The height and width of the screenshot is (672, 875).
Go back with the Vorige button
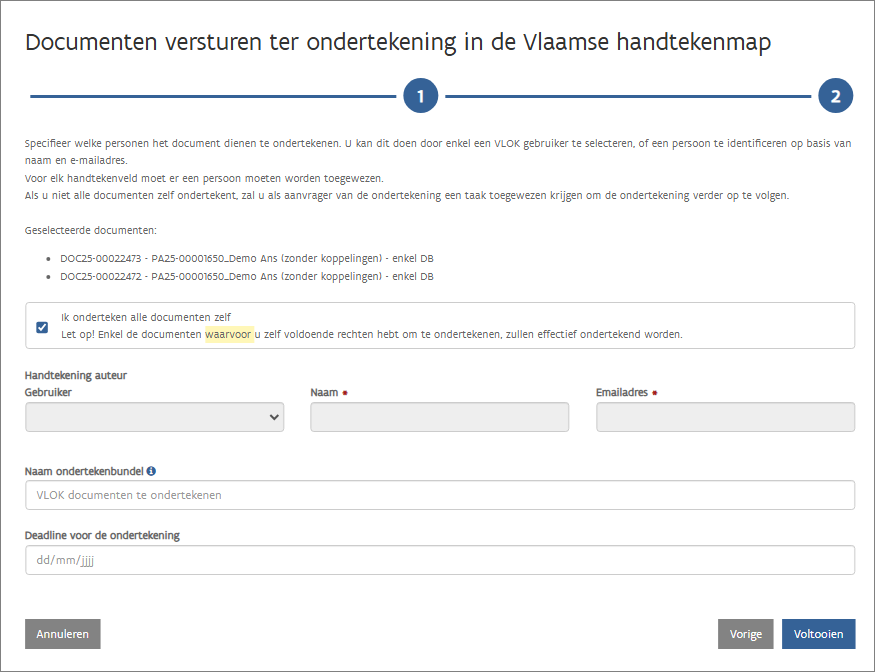[745, 634]
